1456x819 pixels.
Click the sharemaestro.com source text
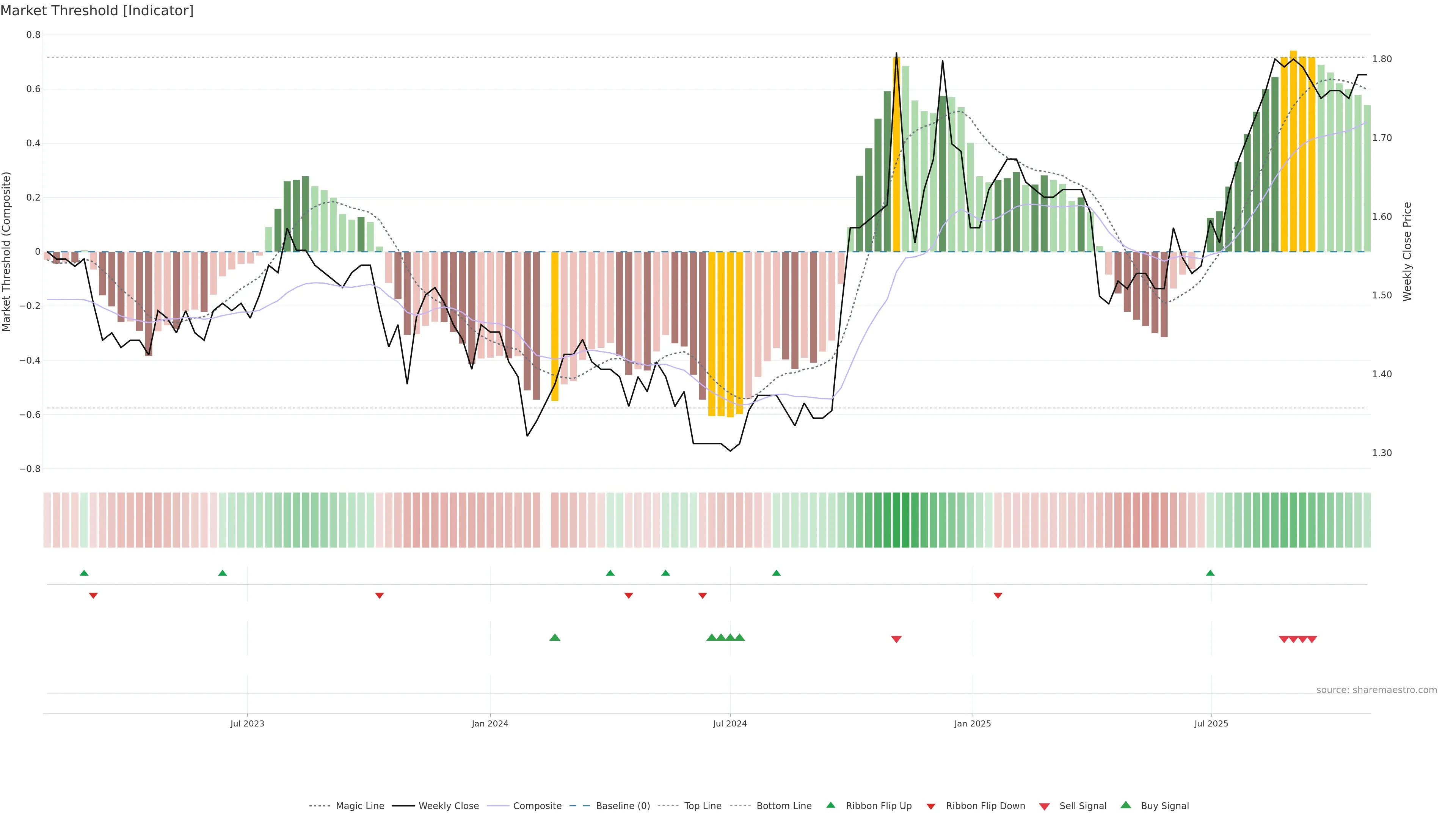tap(1376, 690)
